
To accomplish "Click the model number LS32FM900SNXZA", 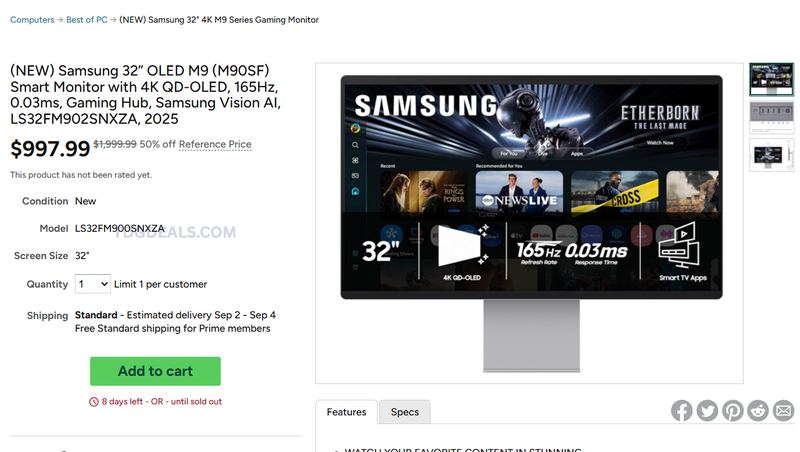I will (119, 229).
